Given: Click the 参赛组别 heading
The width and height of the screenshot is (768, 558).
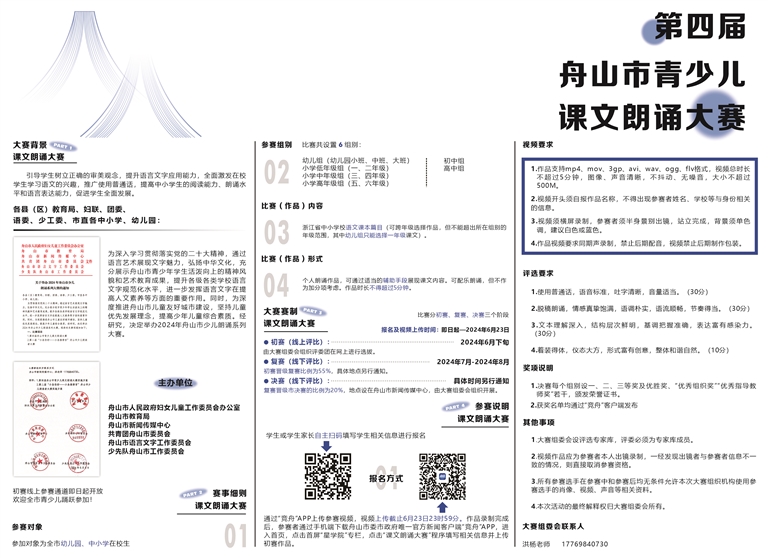Looking at the screenshot, I should pos(276,145).
